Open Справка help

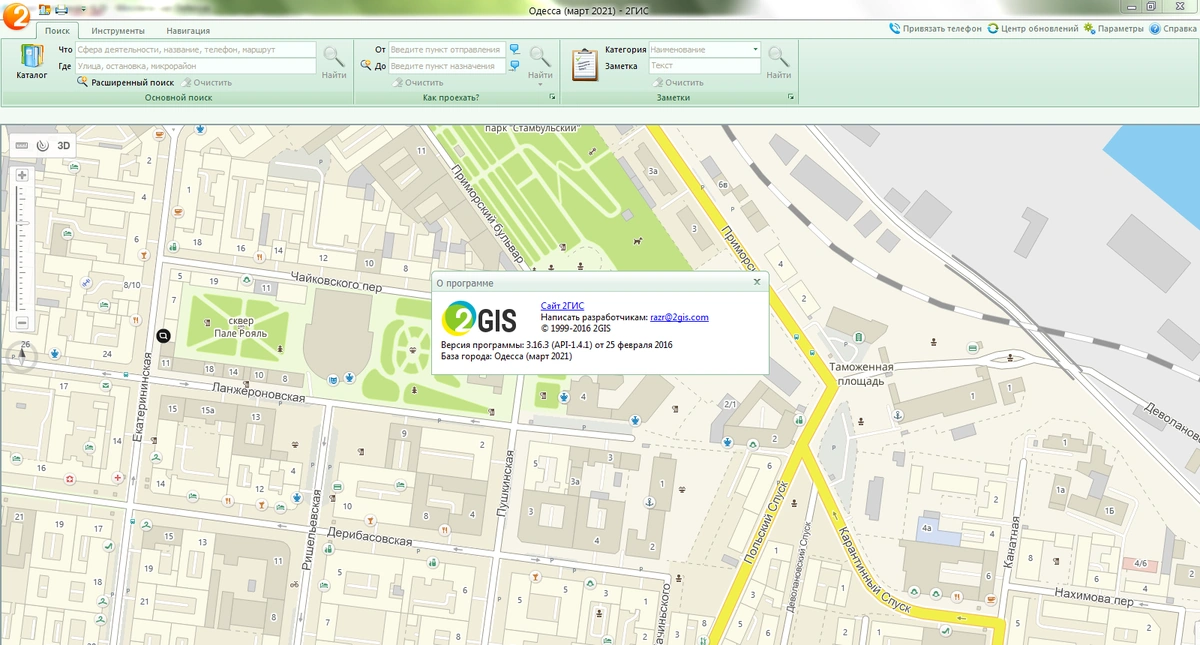pyautogui.click(x=1172, y=29)
